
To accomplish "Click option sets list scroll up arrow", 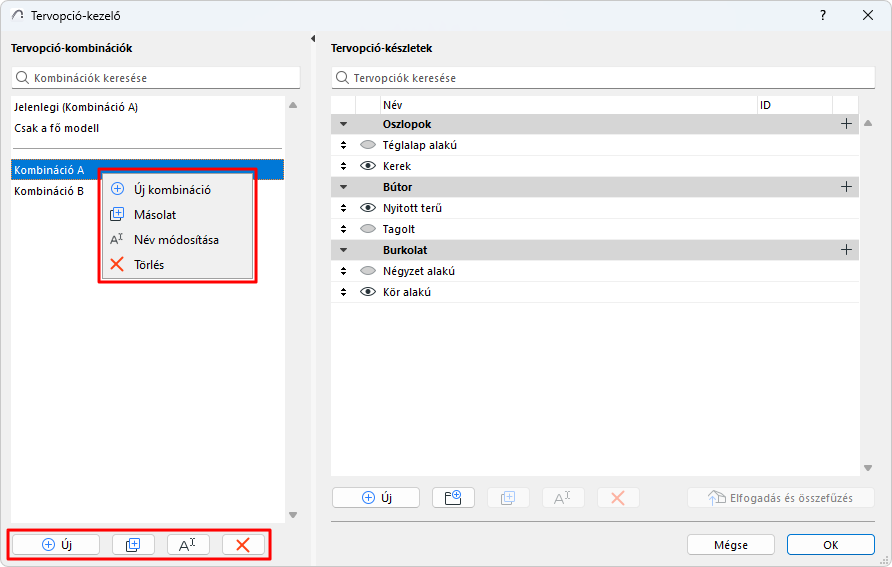I will click(x=868, y=123).
